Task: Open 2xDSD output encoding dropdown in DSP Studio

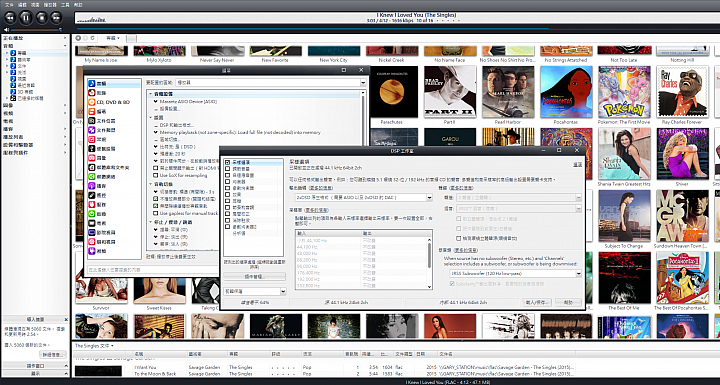Action: (x=429, y=198)
